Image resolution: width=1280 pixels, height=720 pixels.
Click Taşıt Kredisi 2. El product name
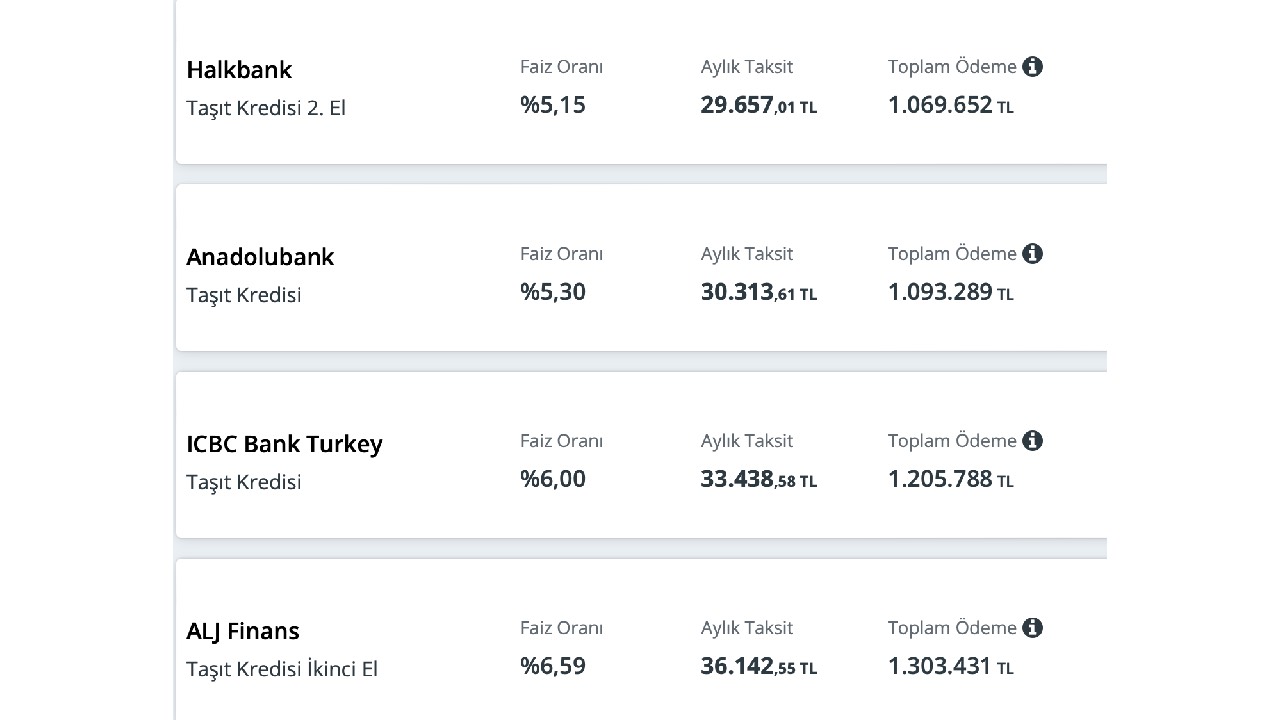[266, 108]
